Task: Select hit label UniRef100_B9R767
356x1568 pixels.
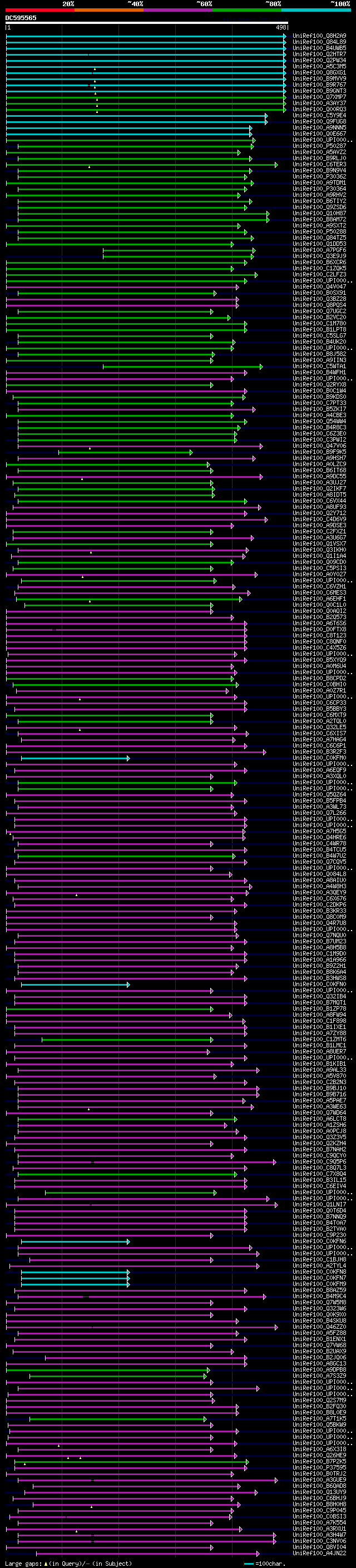Action: click(319, 85)
